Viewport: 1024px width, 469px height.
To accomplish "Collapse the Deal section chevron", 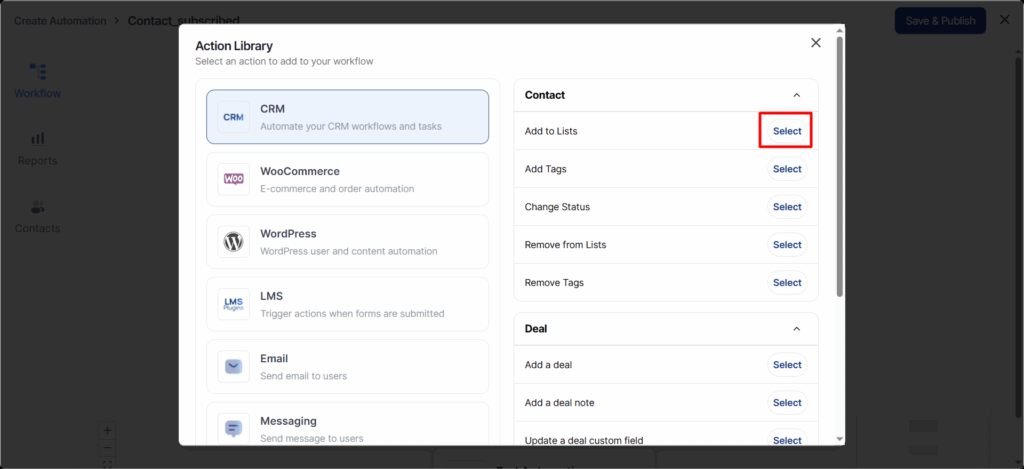I will (x=796, y=328).
